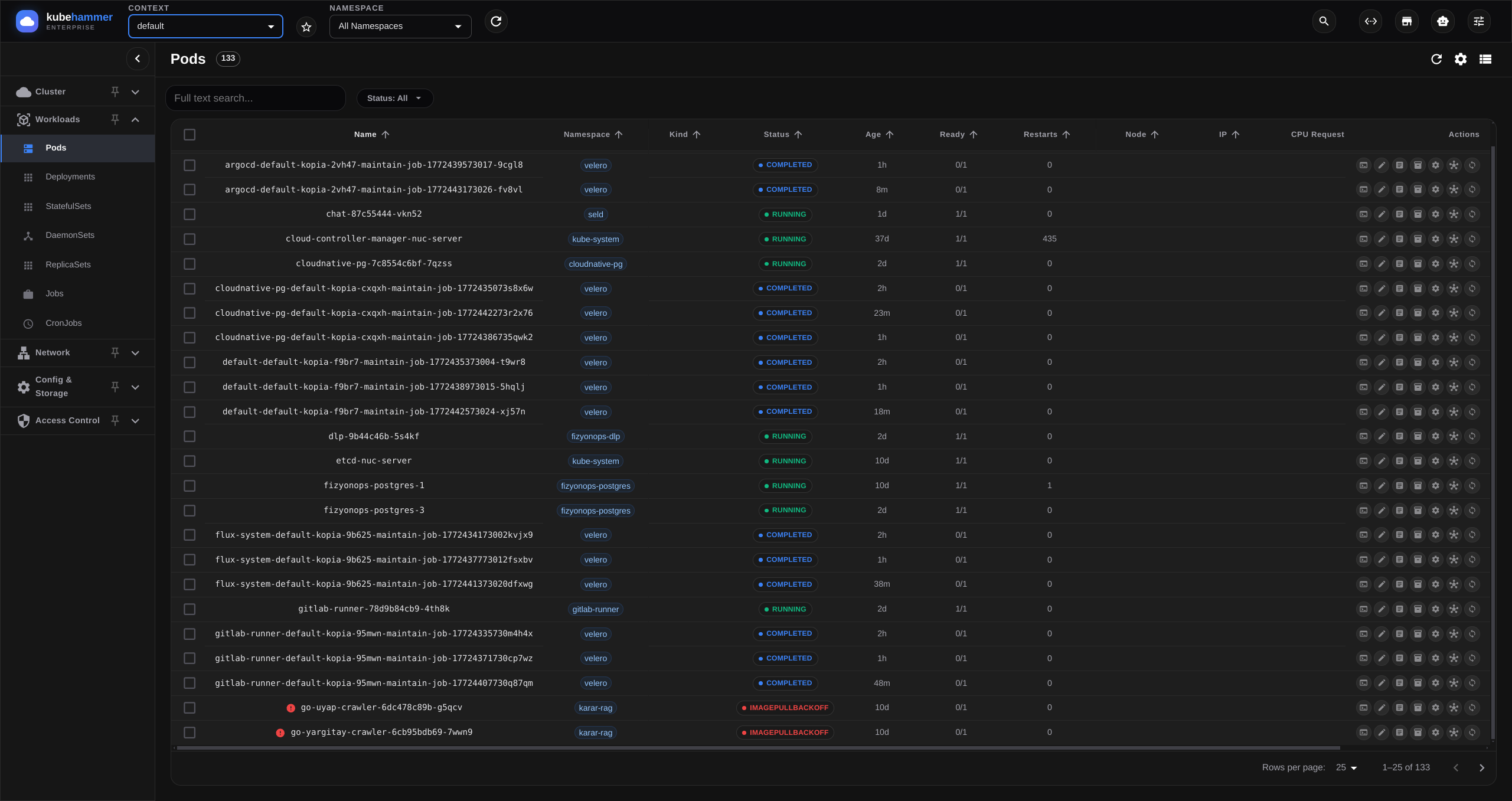
Task: Open topology graph icon for fizyonops-postgres-1
Action: point(1454,486)
